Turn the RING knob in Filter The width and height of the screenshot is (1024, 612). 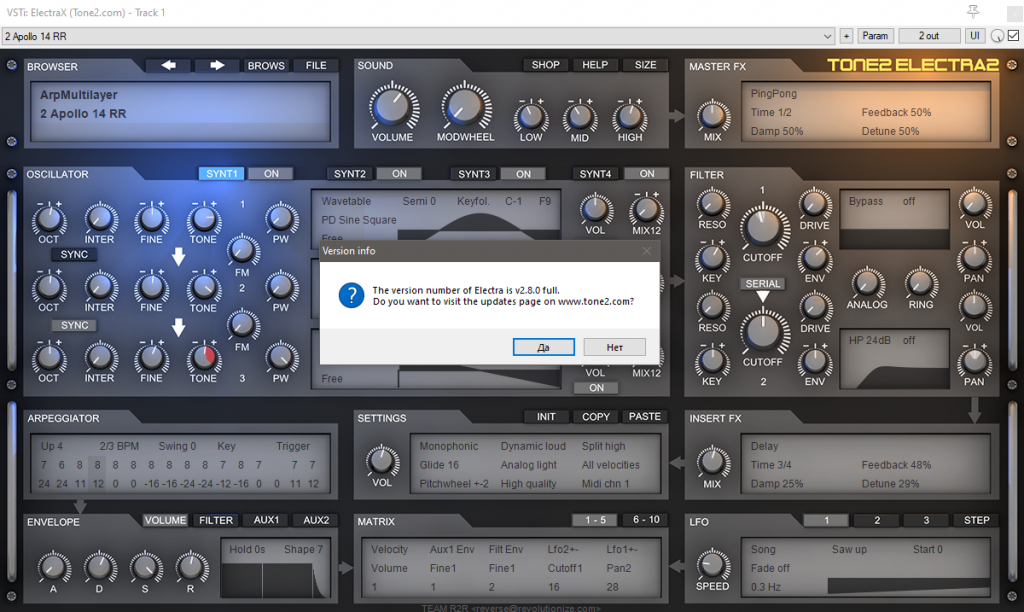pyautogui.click(x=920, y=283)
